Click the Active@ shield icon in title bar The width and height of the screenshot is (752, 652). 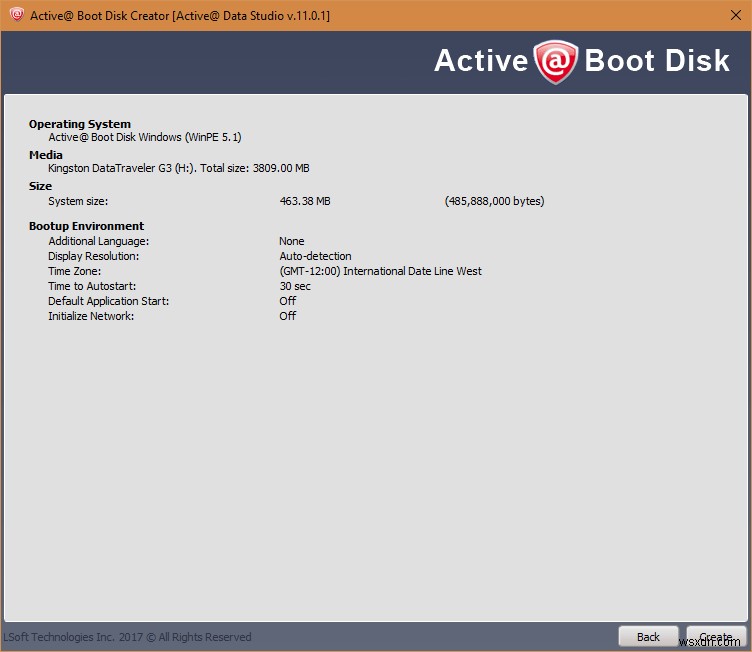tap(16, 15)
